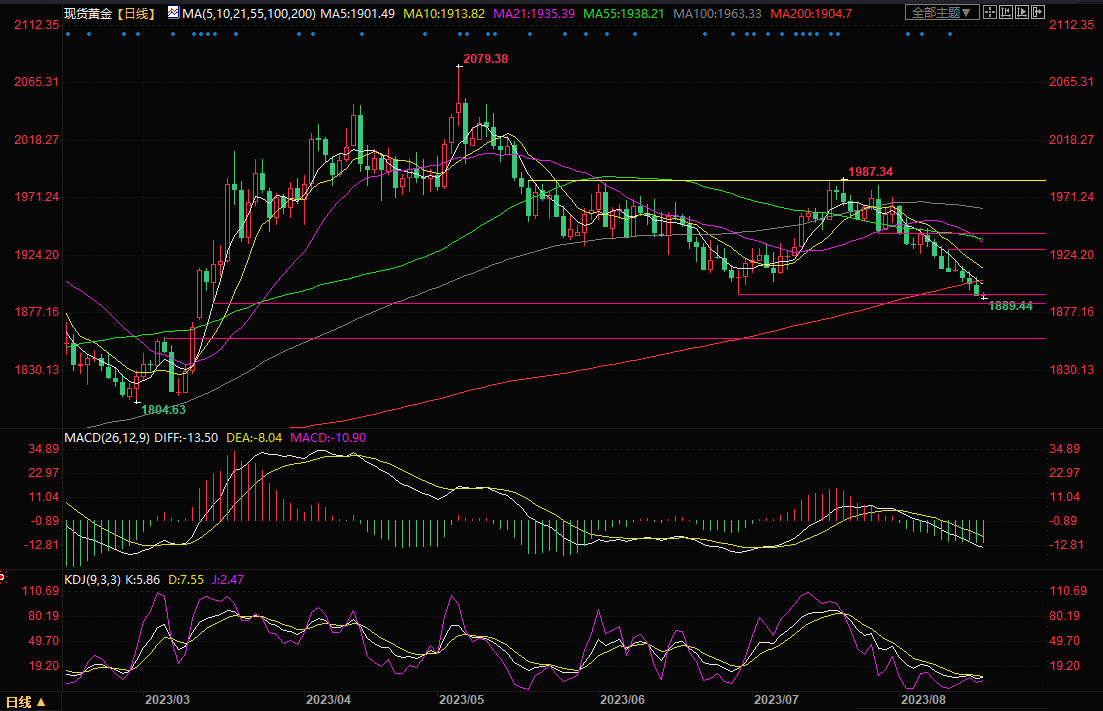Click the MA(5,10,21,55,100,200) indicator label
Viewport: 1103px width, 711px height.
click(251, 12)
